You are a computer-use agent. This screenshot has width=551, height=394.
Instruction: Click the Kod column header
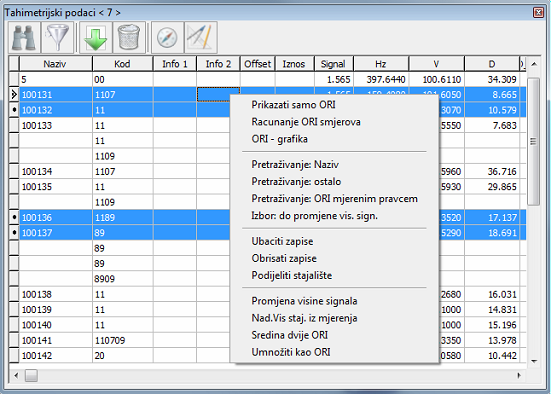[122, 64]
